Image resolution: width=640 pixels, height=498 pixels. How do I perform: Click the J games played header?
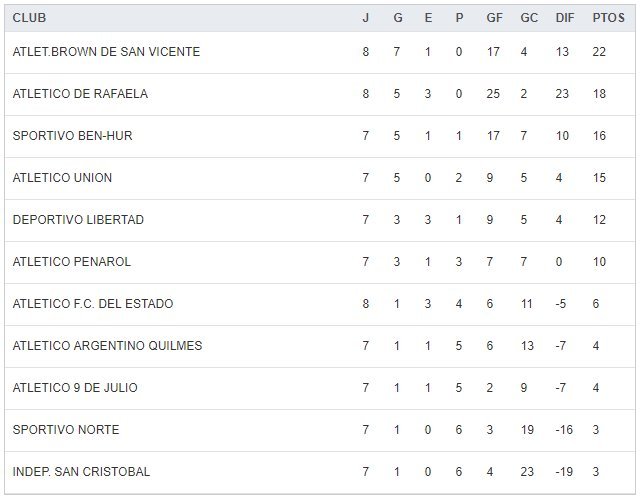pyautogui.click(x=366, y=18)
